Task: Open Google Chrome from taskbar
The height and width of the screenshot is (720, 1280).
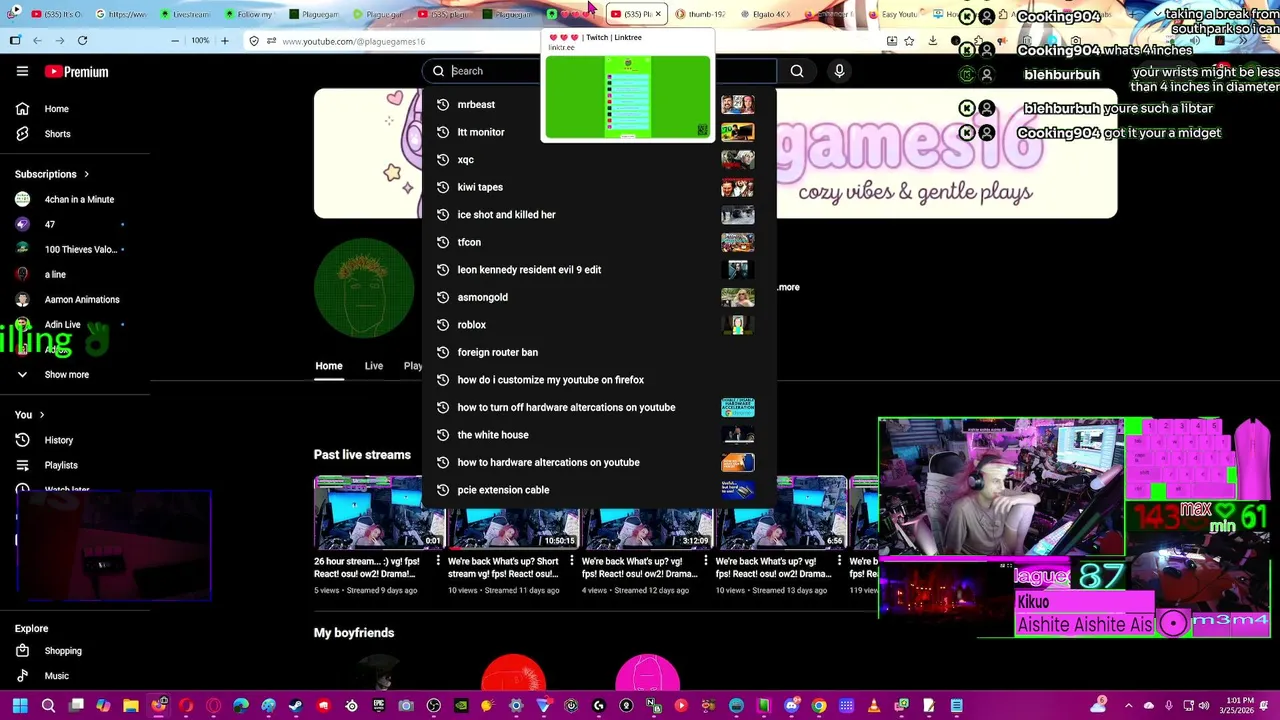Action: click(819, 706)
